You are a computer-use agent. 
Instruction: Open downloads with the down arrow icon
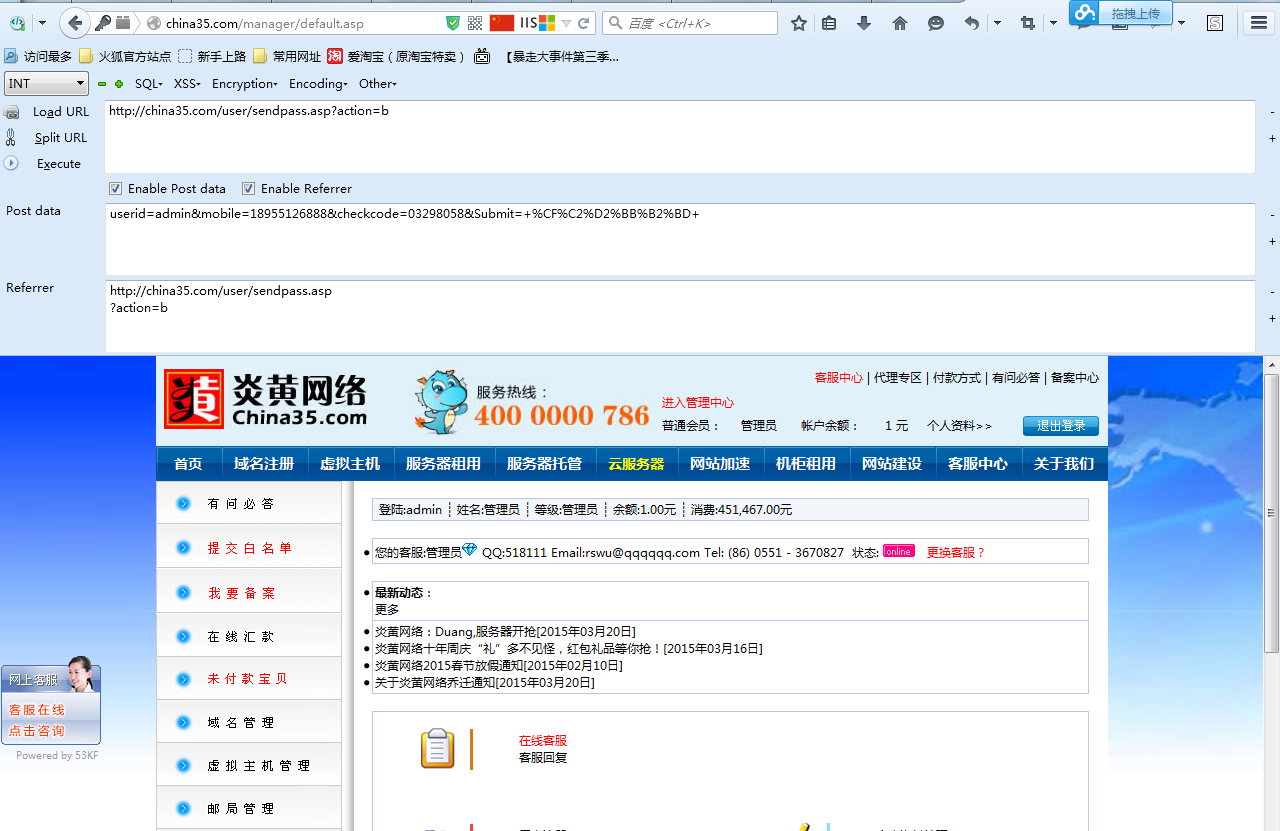(864, 23)
